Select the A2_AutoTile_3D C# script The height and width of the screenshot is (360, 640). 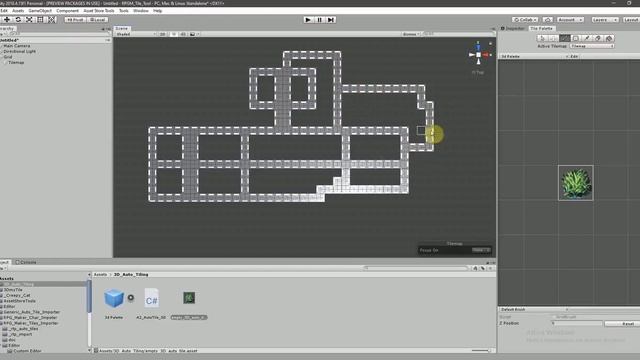coord(151,298)
